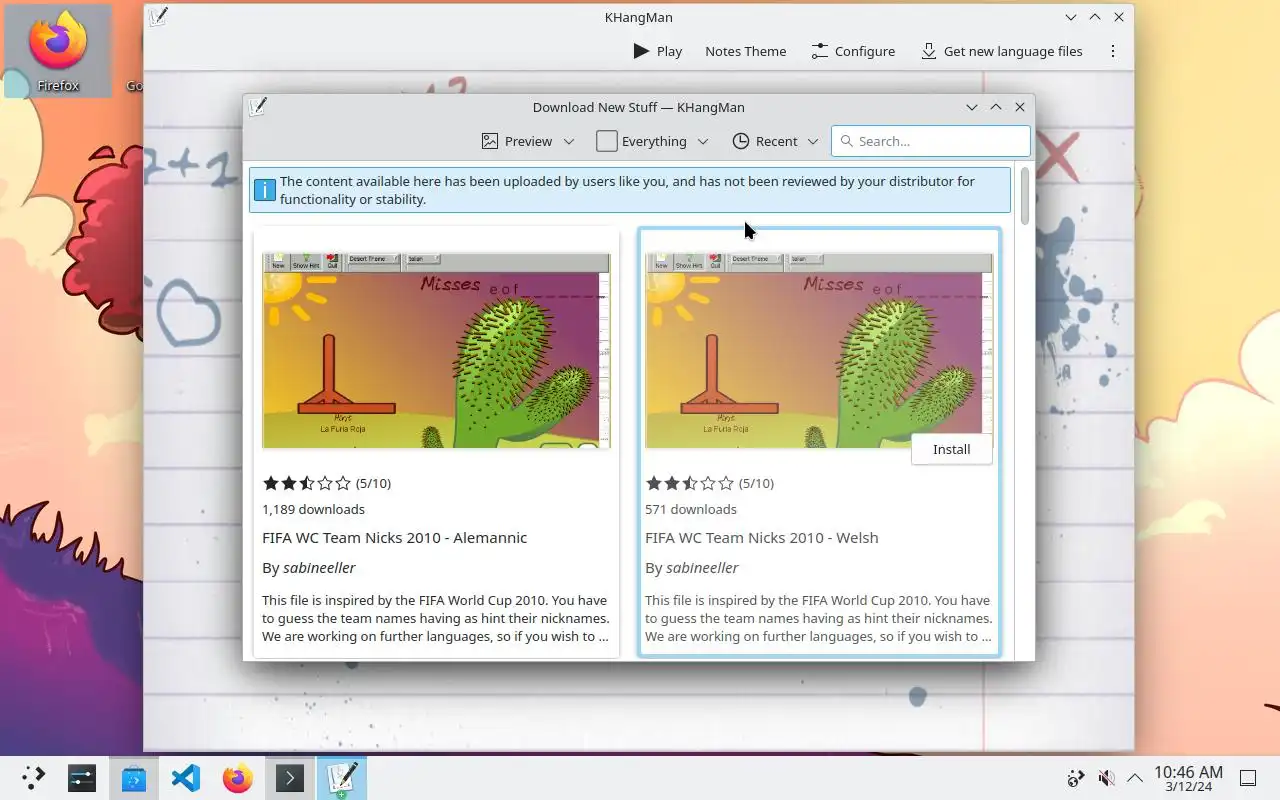Image resolution: width=1280 pixels, height=800 pixels.
Task: Click the 571 downloads text
Action: pos(690,509)
